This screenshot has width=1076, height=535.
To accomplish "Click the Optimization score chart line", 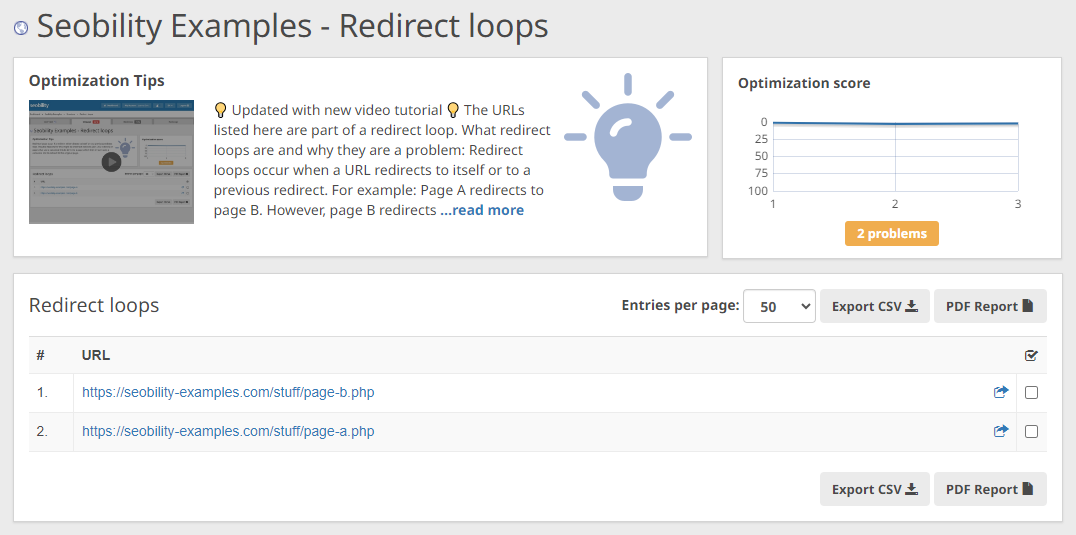I will (x=895, y=123).
